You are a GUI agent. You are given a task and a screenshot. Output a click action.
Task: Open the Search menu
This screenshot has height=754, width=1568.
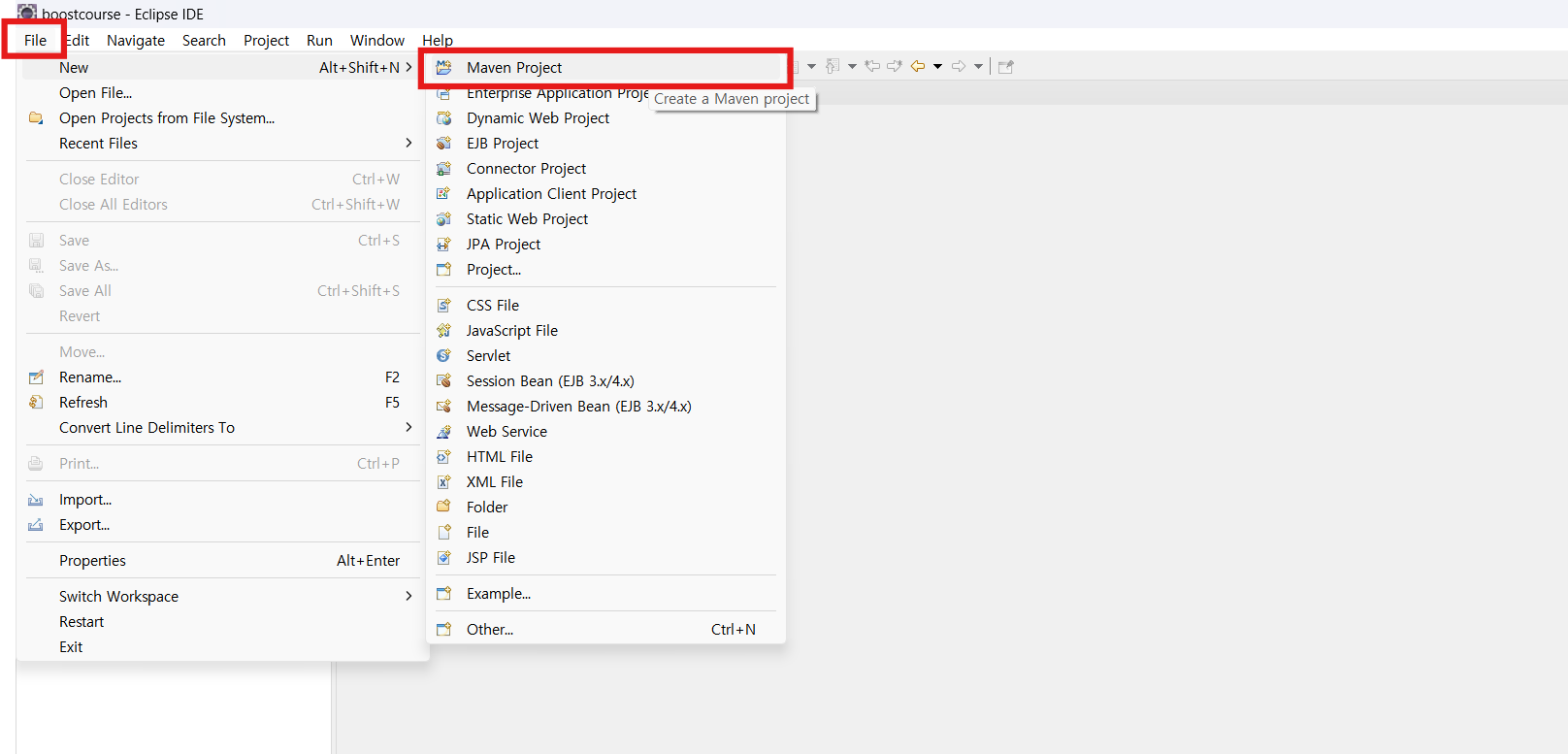coord(204,41)
